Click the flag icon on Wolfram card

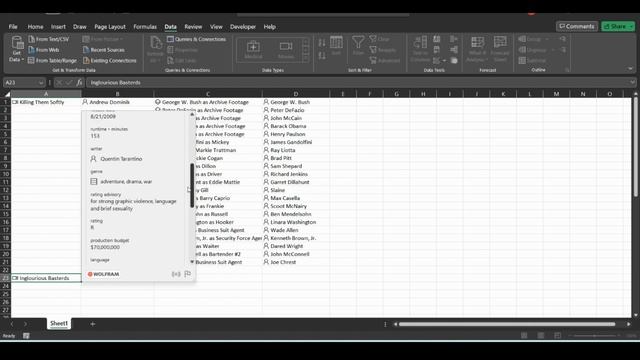point(188,274)
